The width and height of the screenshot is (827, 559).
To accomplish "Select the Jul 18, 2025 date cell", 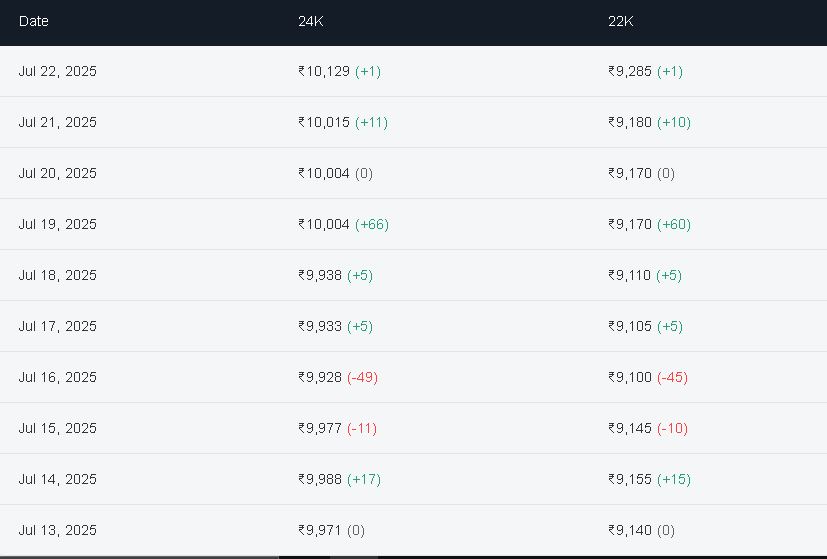I will point(57,276).
